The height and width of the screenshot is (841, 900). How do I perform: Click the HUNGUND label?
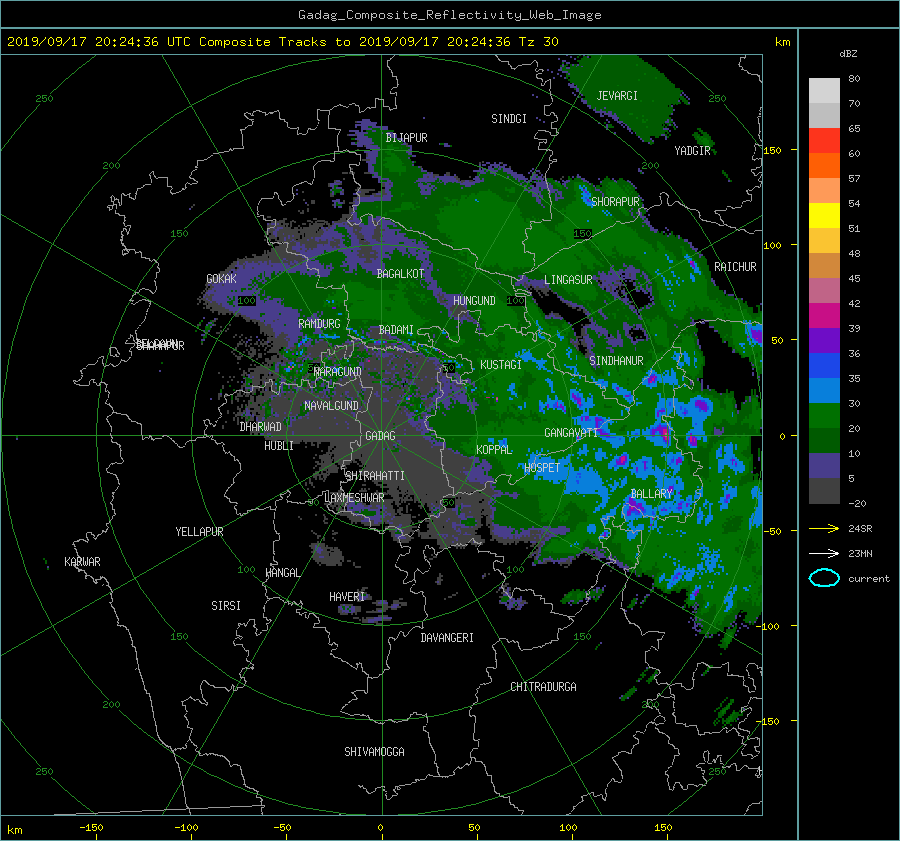(x=474, y=301)
